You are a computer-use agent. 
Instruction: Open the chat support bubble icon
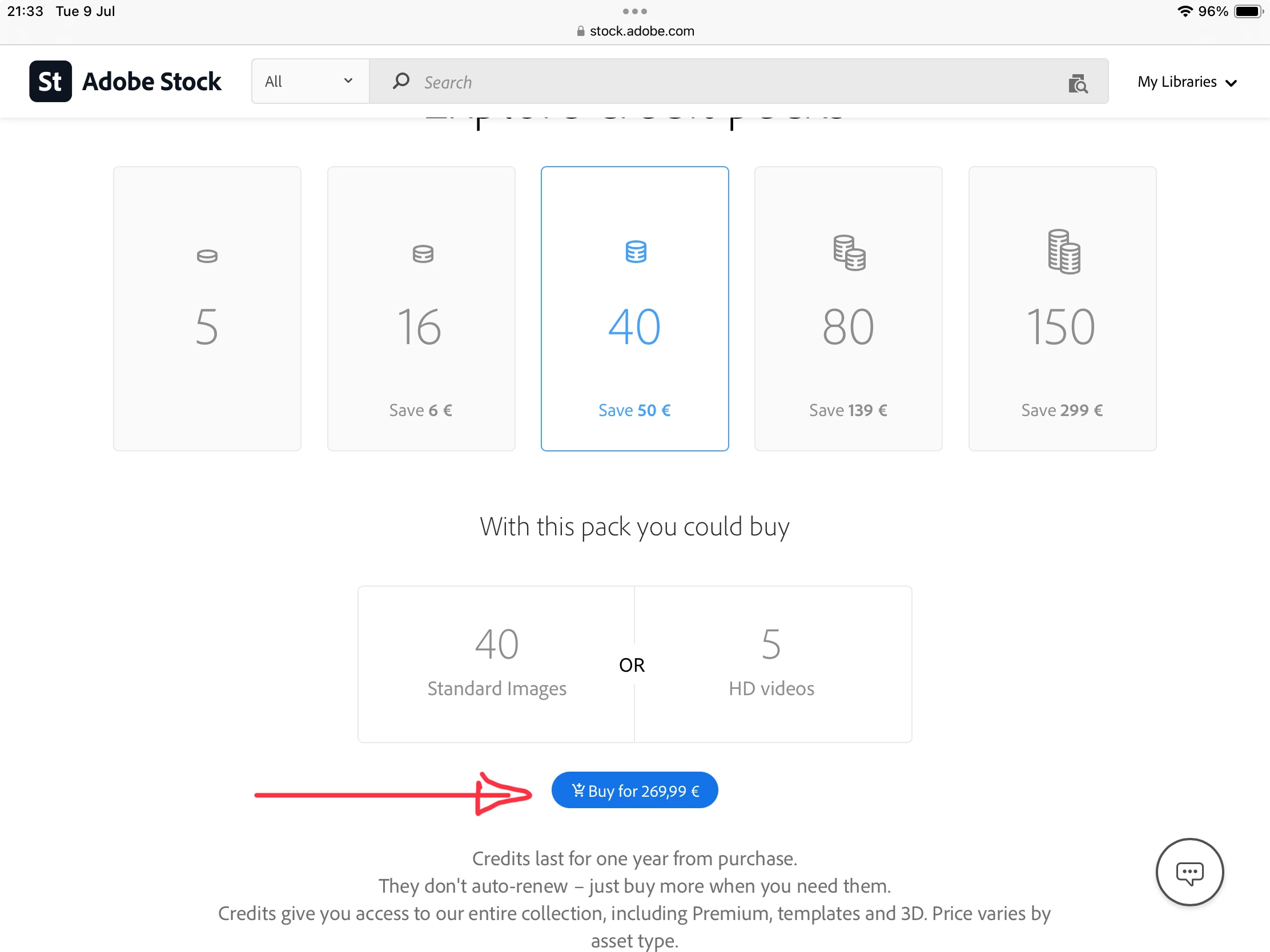[x=1189, y=872]
